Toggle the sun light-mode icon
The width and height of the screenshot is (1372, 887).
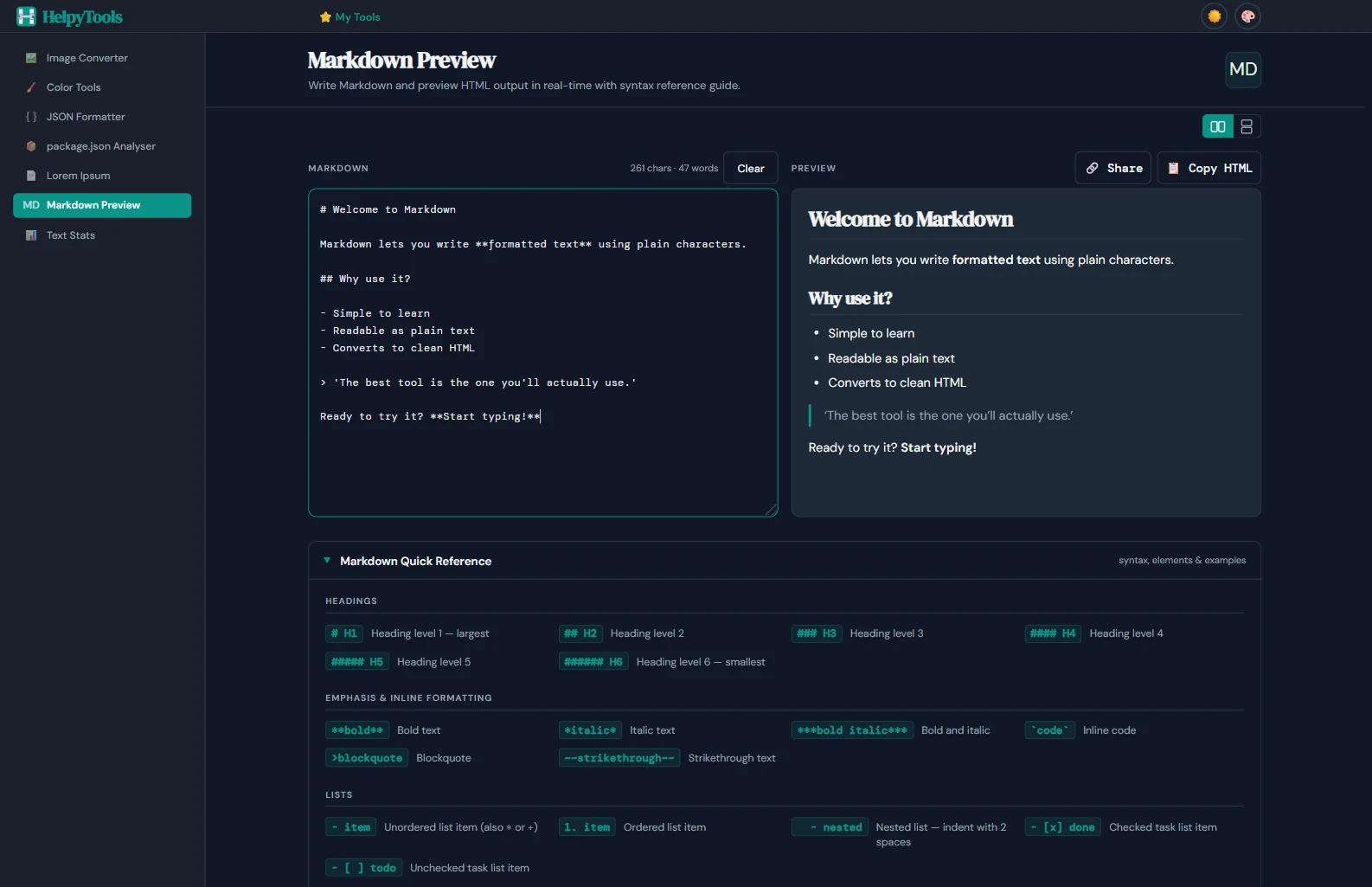click(1215, 16)
